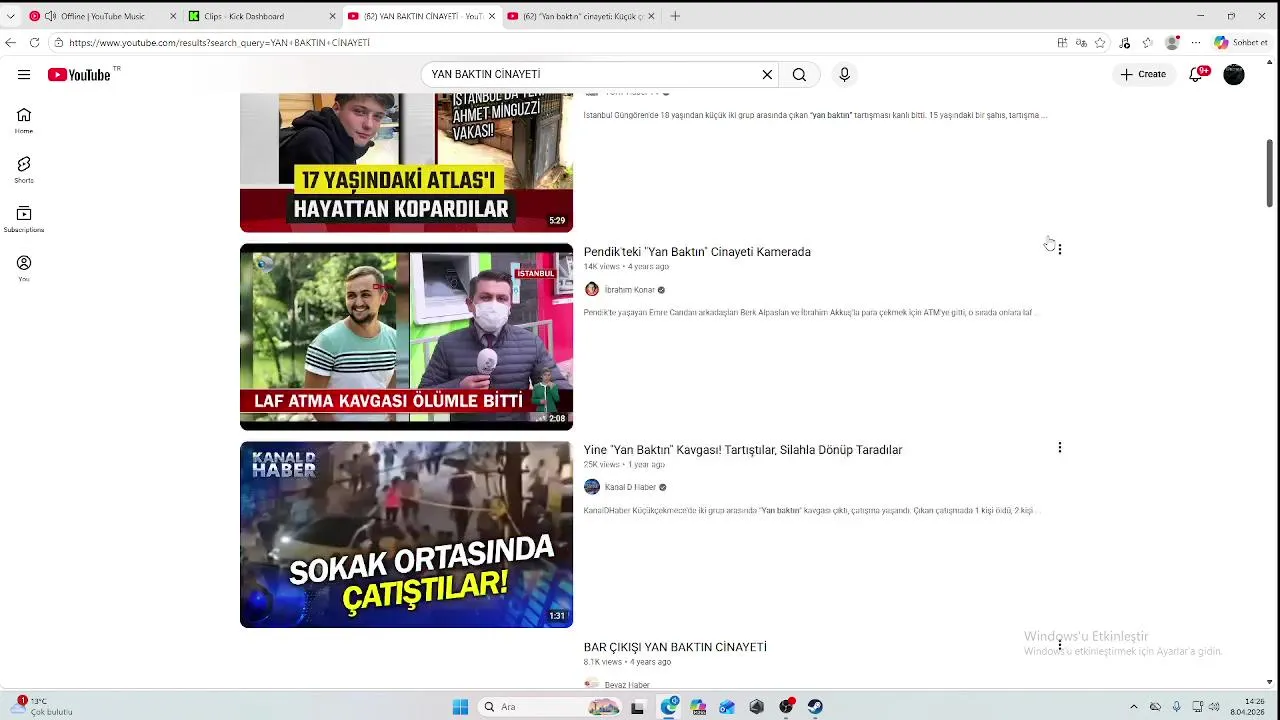Open title Yine "Yan Baktın" Kavgası! Tartıştılar
Screen dimensions: 1280x720
[x=743, y=450]
